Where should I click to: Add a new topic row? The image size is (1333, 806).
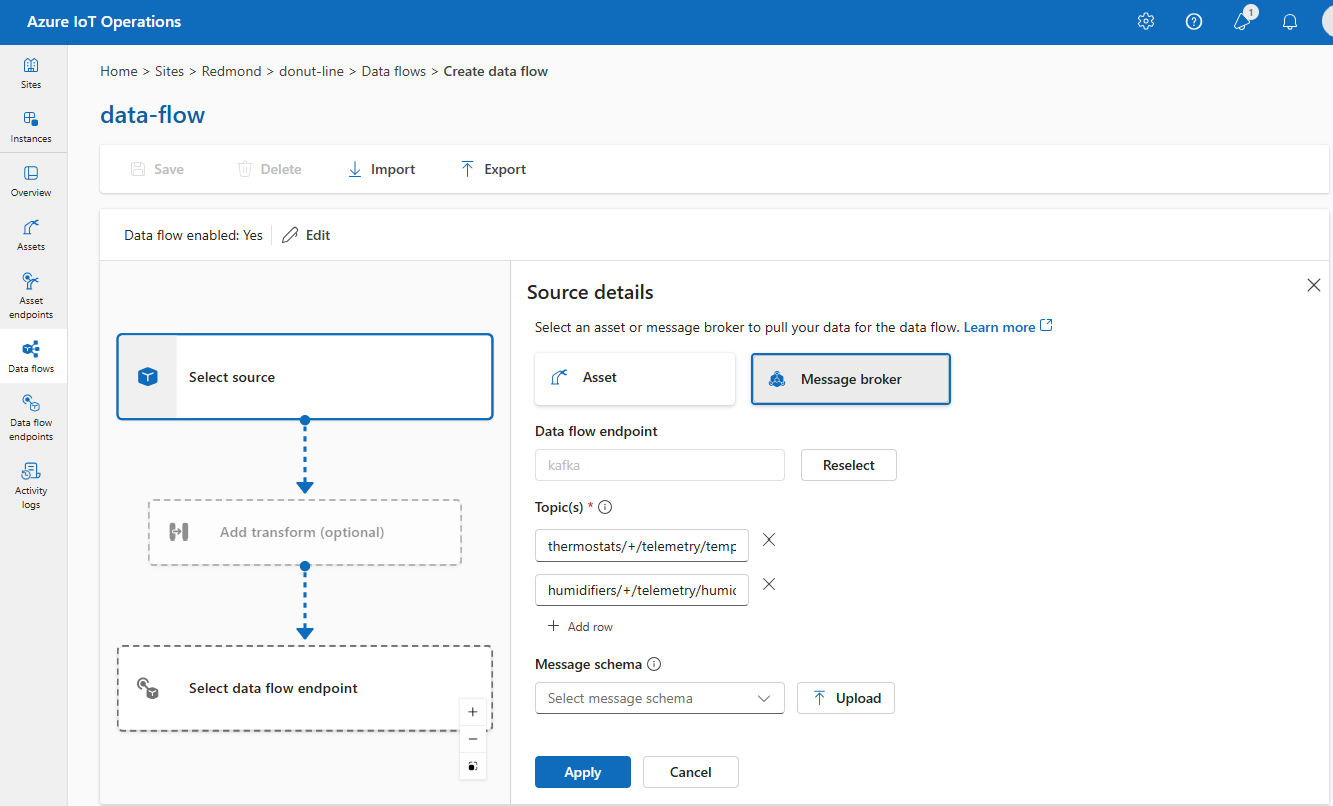tap(580, 627)
